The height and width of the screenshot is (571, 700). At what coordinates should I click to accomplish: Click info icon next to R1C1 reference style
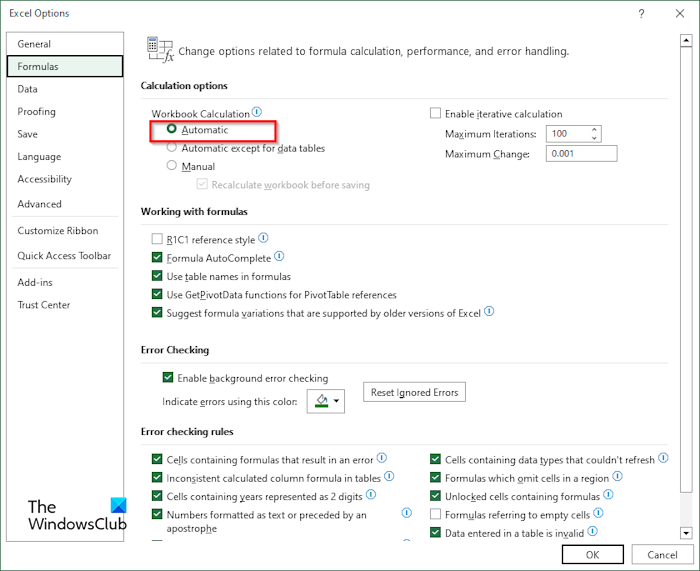(x=263, y=239)
